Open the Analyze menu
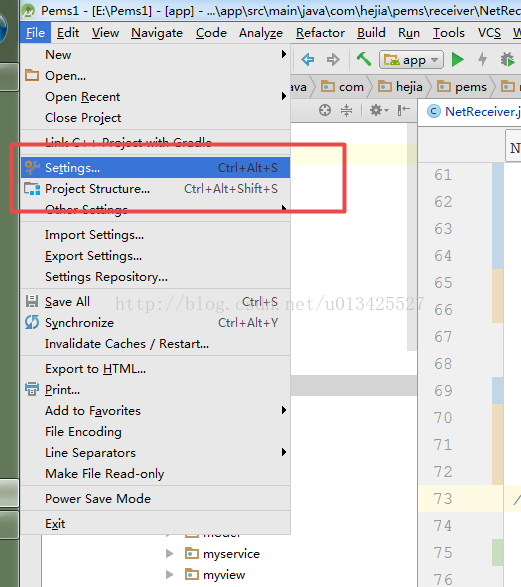 pos(261,33)
